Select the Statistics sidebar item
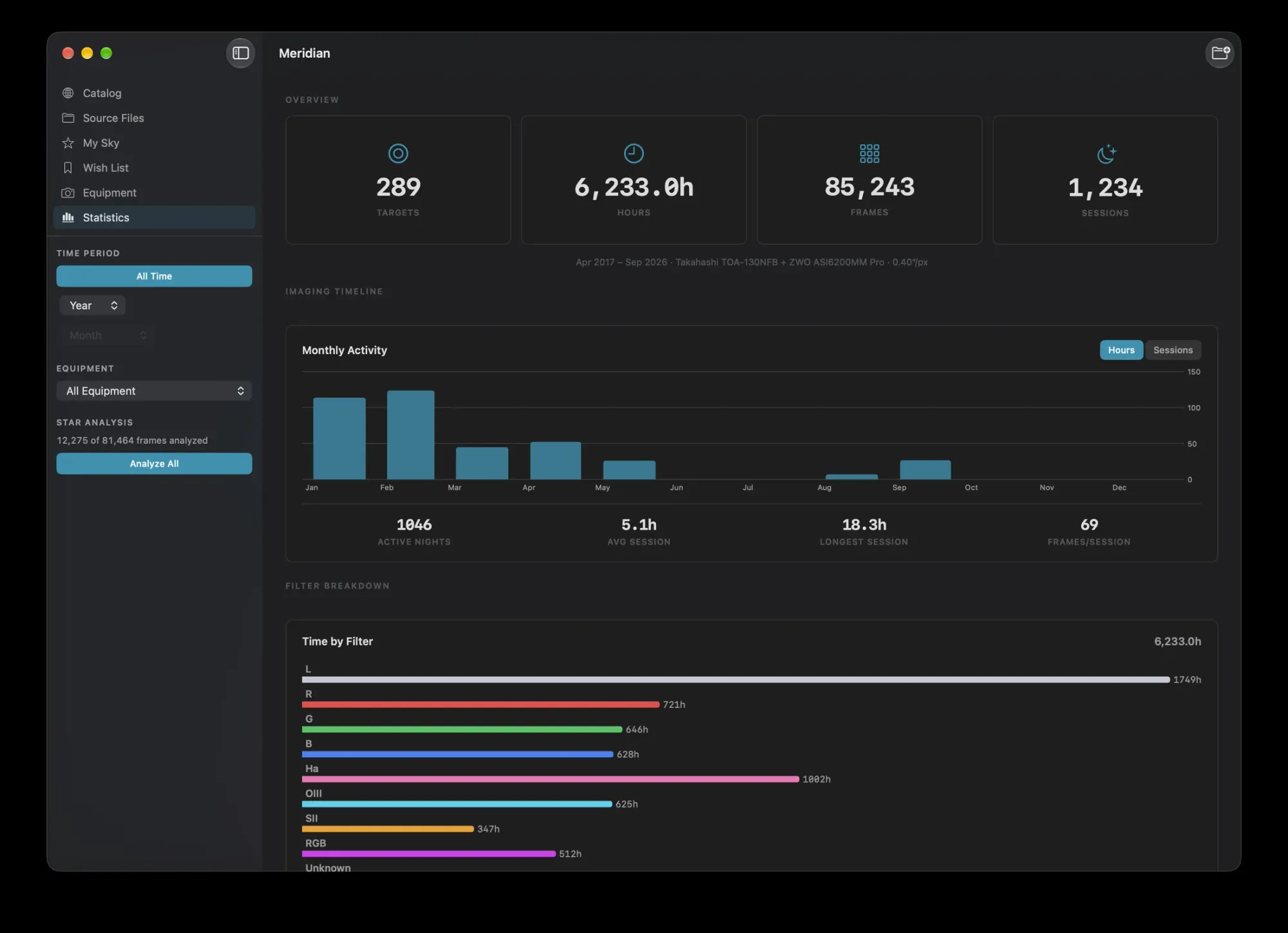Image resolution: width=1288 pixels, height=933 pixels. pos(154,218)
